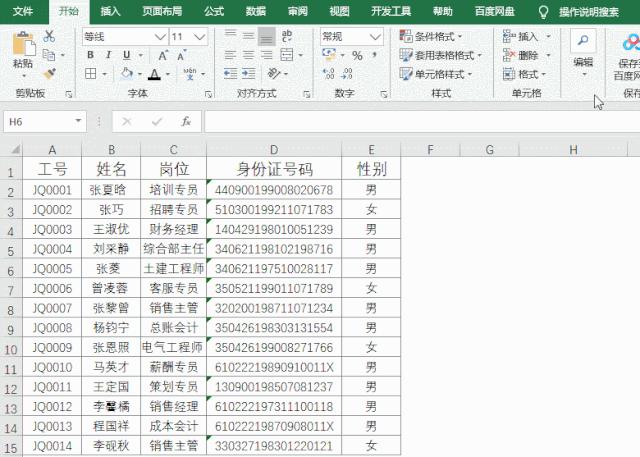Click the Copy icon in clipboard group
The image size is (640, 457).
coord(49,55)
